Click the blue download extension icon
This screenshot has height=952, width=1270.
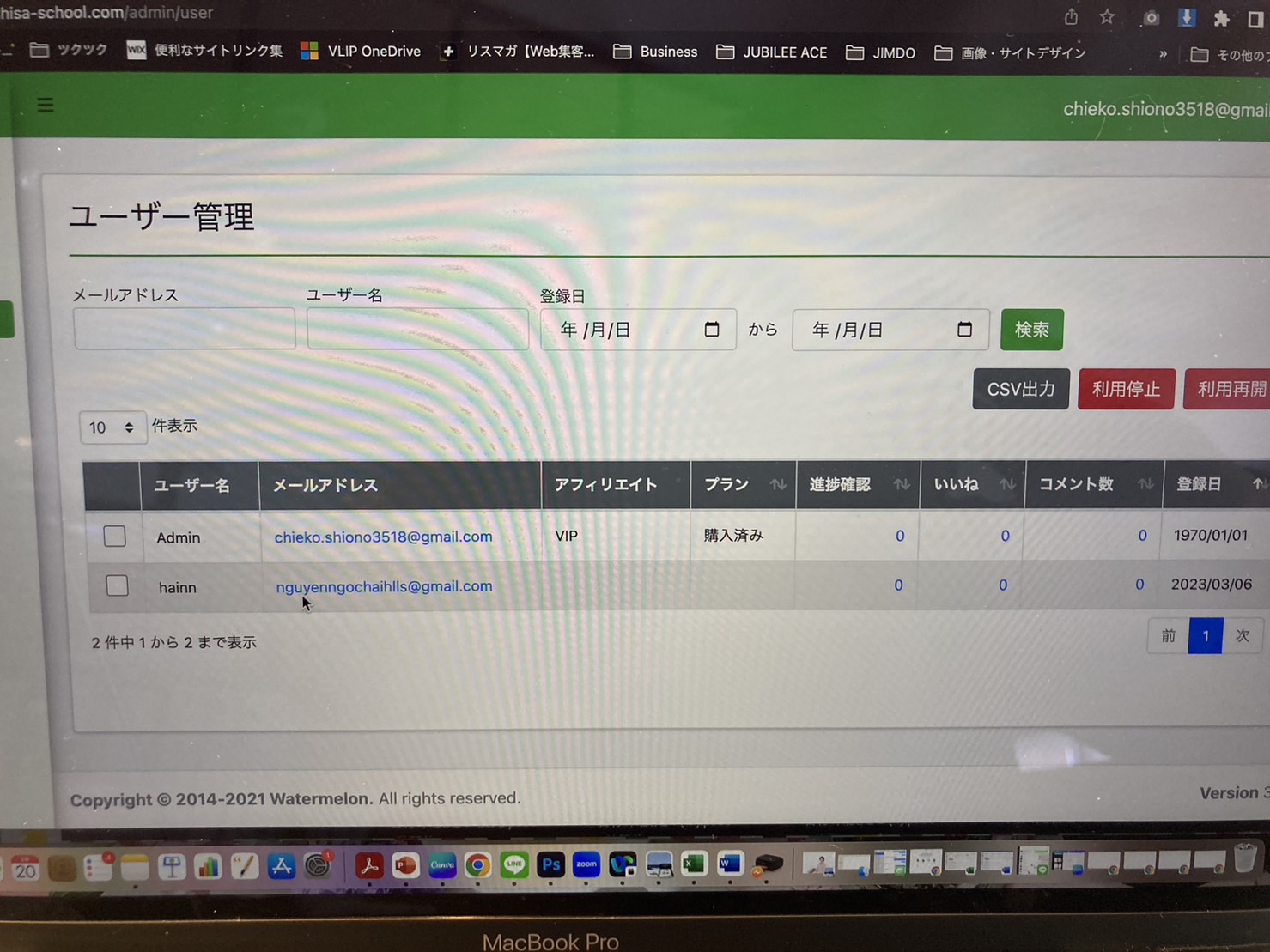pyautogui.click(x=1187, y=18)
